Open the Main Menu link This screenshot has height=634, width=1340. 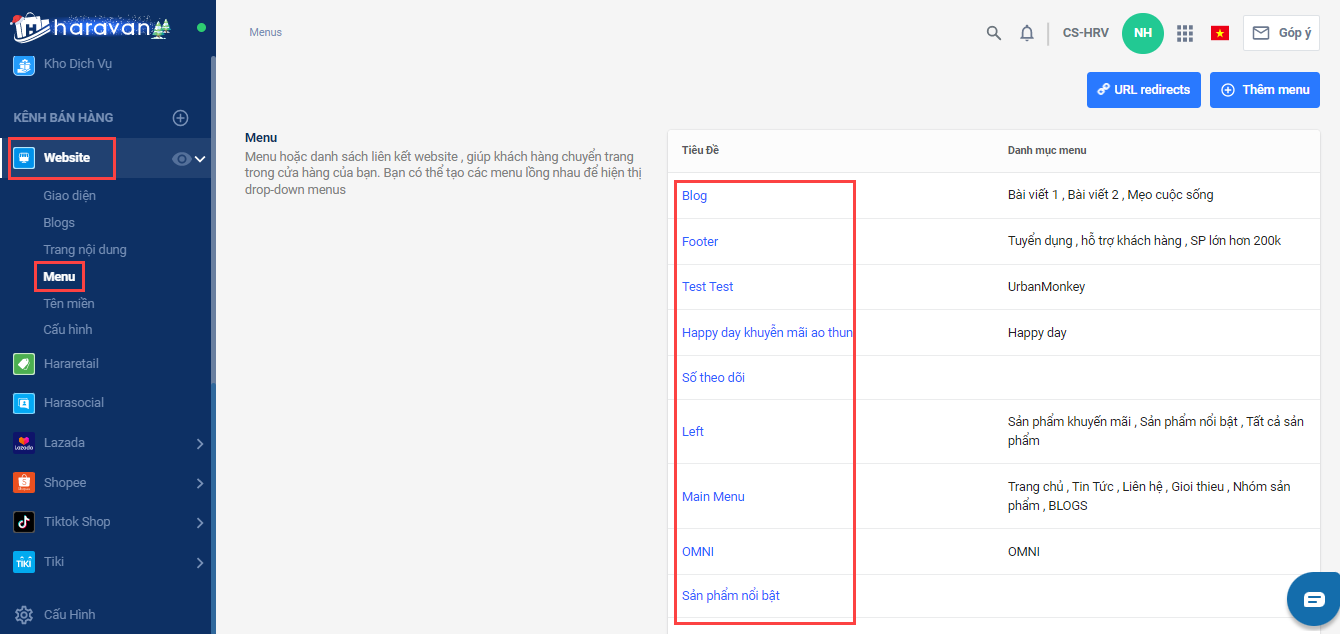click(x=713, y=496)
